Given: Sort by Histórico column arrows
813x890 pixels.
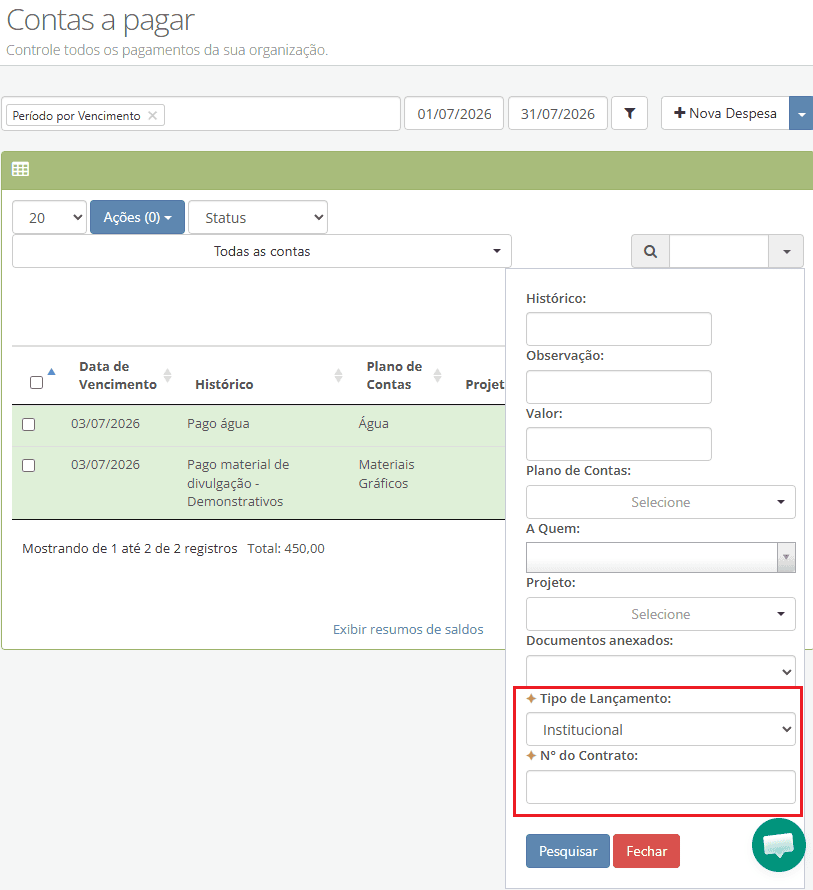Looking at the screenshot, I should [x=338, y=375].
